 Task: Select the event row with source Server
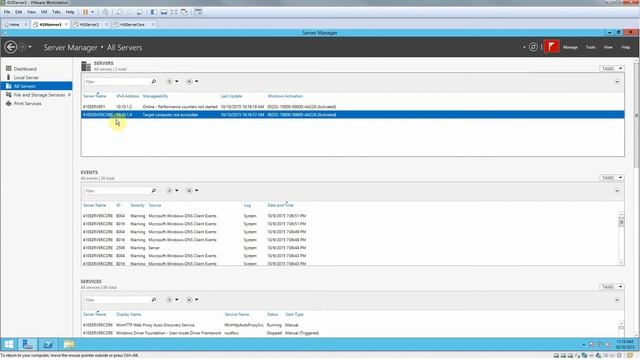pos(351,248)
